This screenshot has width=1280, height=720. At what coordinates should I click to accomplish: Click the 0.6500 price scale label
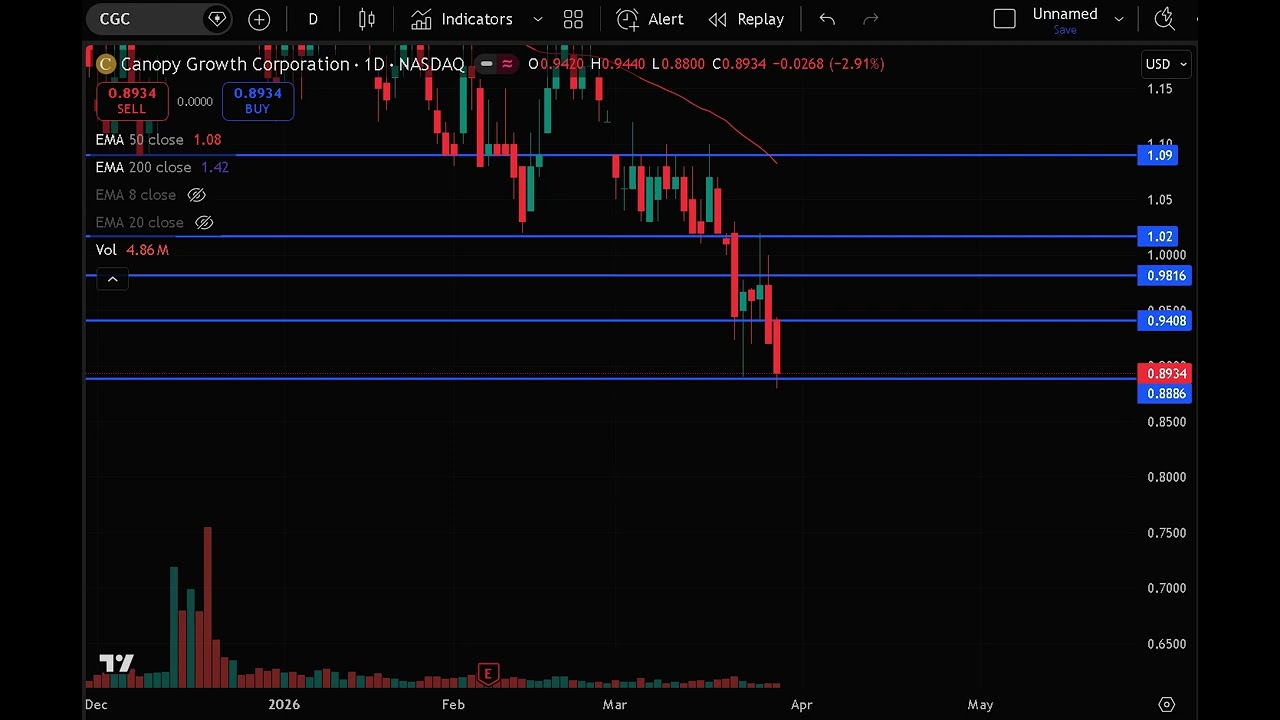[x=1166, y=644]
